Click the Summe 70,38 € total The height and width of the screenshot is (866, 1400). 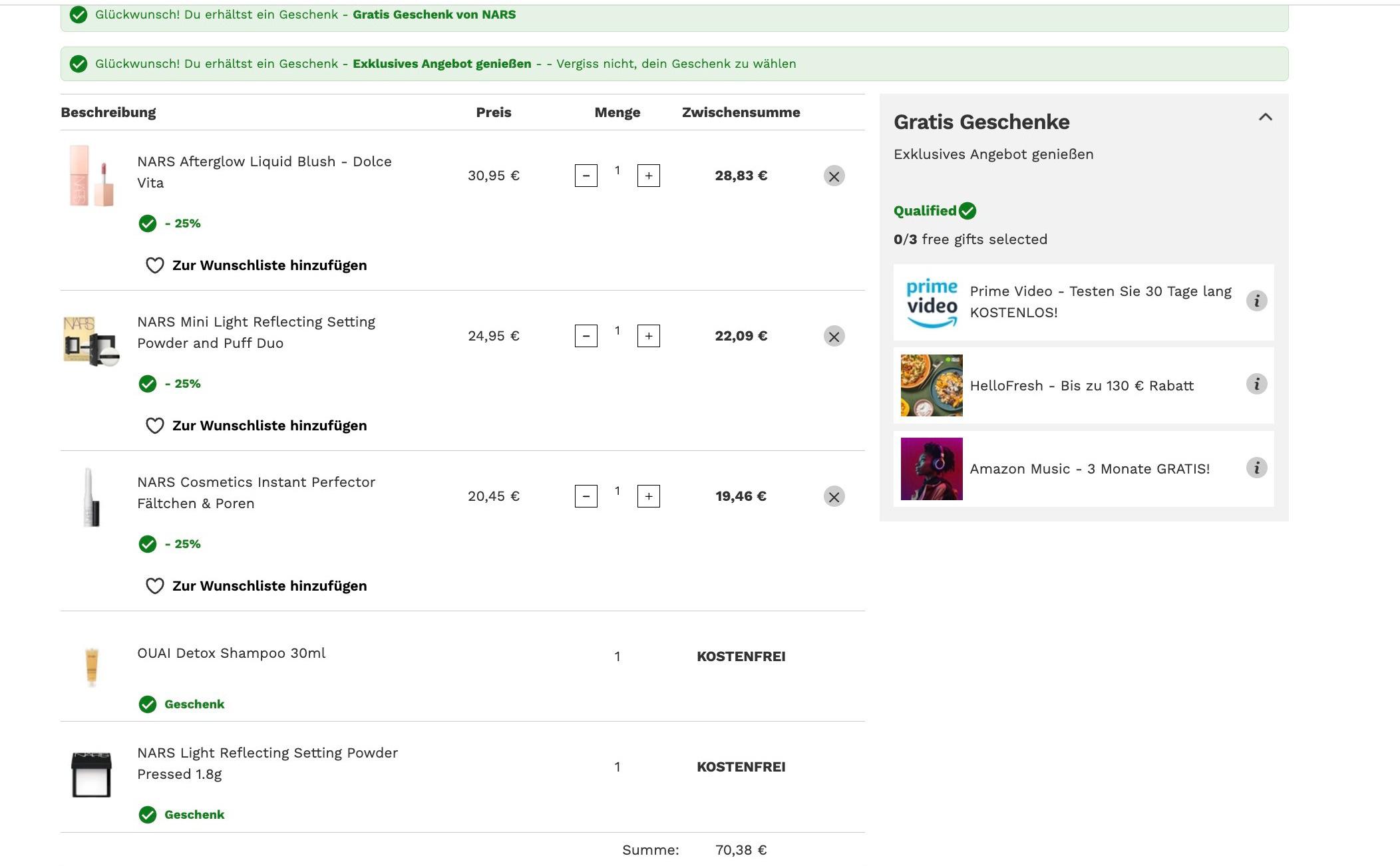[x=741, y=850]
